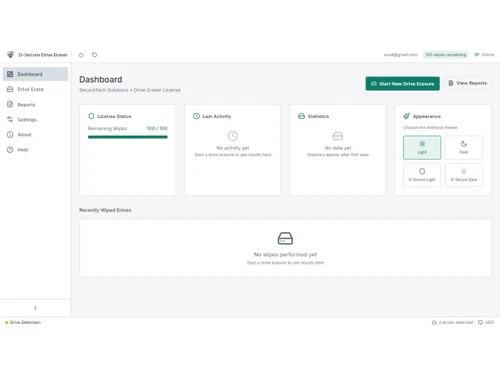
Task: Open Reports in the sidebar
Action: click(35, 105)
